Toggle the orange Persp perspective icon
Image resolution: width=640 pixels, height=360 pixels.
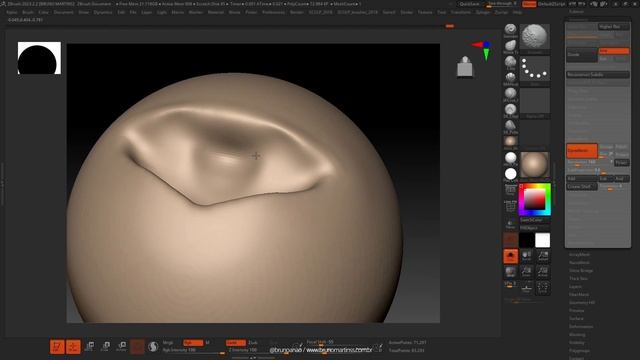tap(510, 256)
